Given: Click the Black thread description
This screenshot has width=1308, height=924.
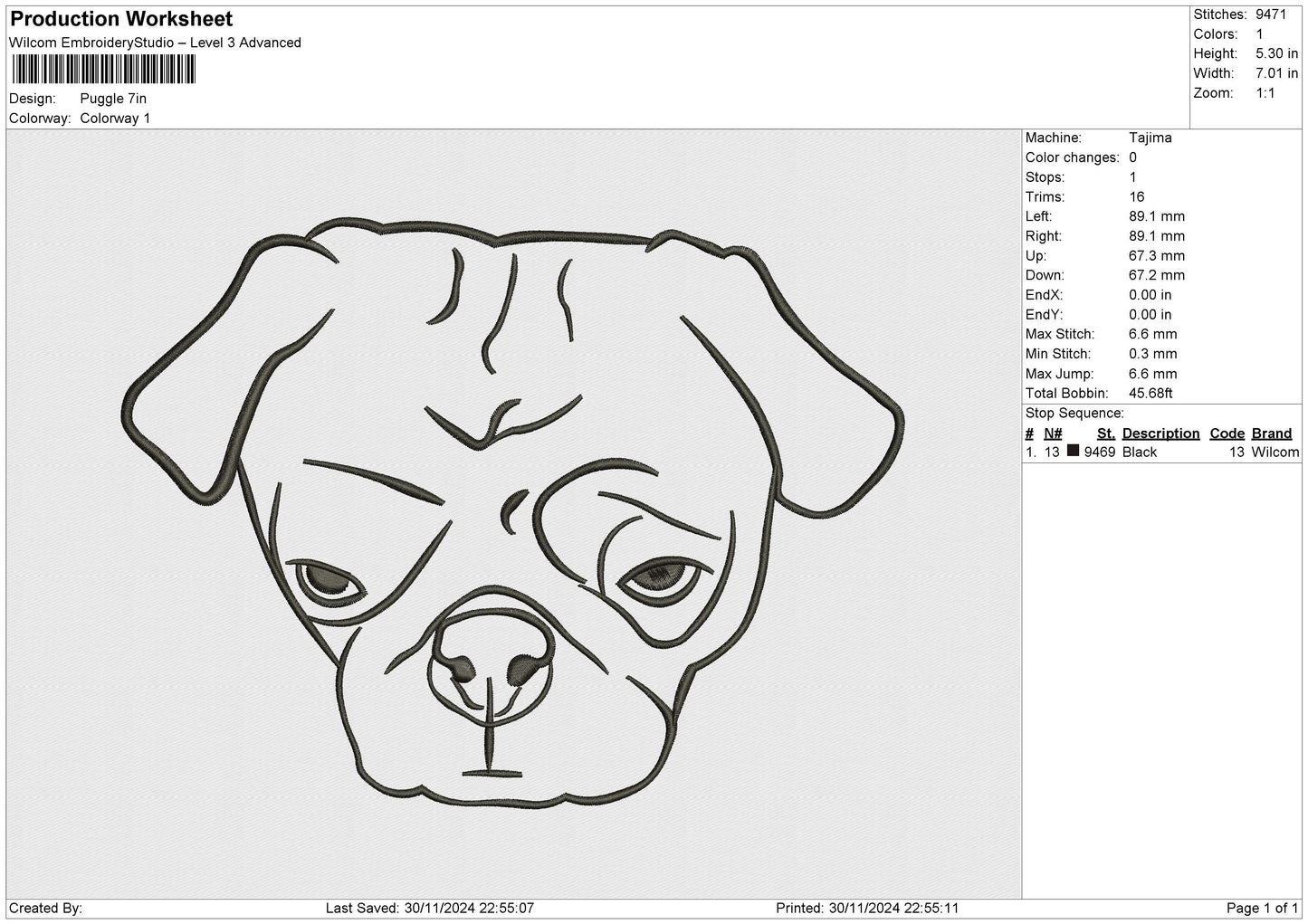Looking at the screenshot, I should pyautogui.click(x=1140, y=452).
